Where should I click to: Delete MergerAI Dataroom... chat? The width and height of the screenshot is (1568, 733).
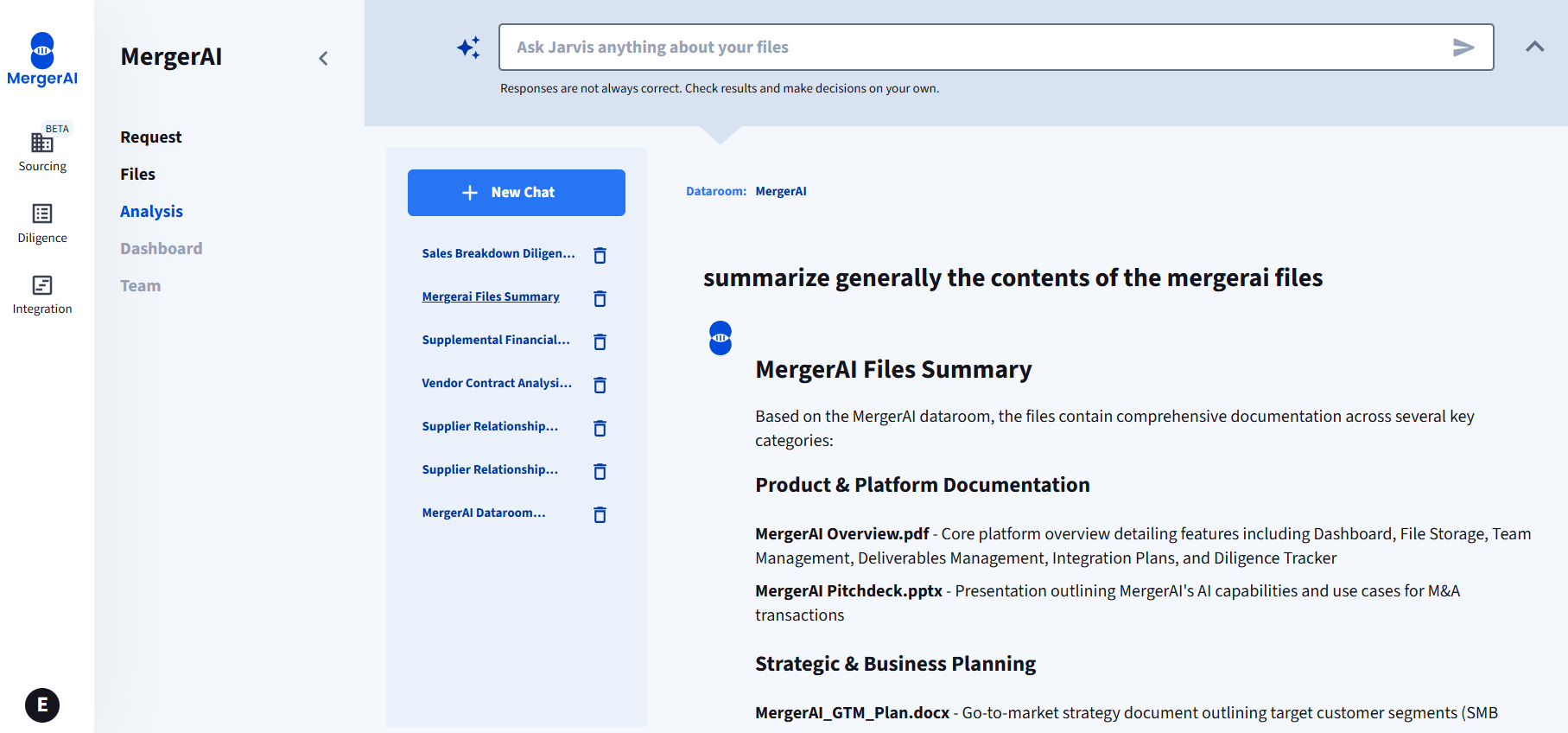coord(600,514)
